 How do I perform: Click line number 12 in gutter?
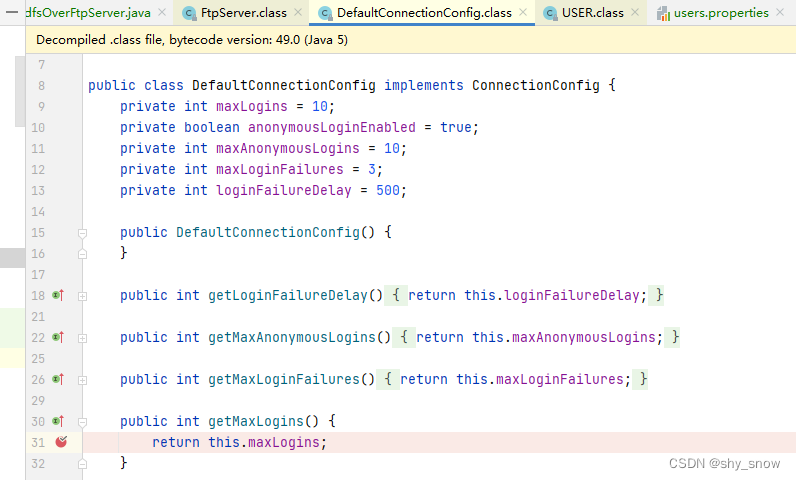38,170
